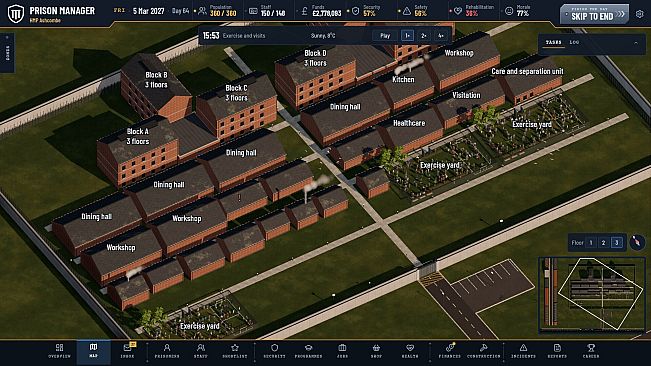Select the Kitchen building label
This screenshot has height=366, width=651.
[403, 79]
